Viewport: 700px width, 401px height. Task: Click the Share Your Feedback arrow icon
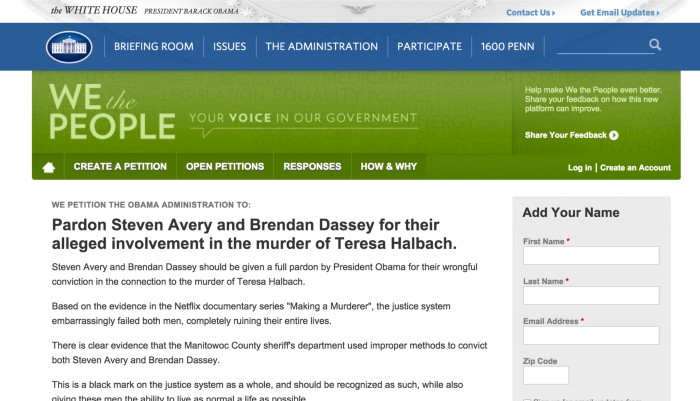[x=614, y=135]
